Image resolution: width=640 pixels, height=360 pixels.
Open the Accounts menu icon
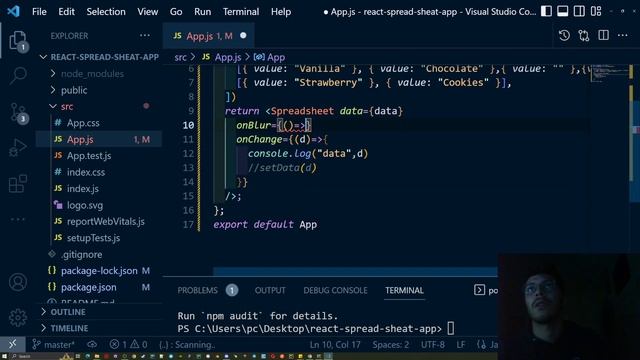pyautogui.click(x=18, y=282)
